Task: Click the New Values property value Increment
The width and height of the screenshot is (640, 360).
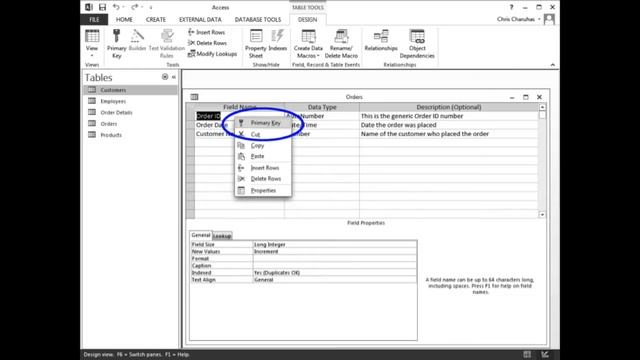Action: 335,251
